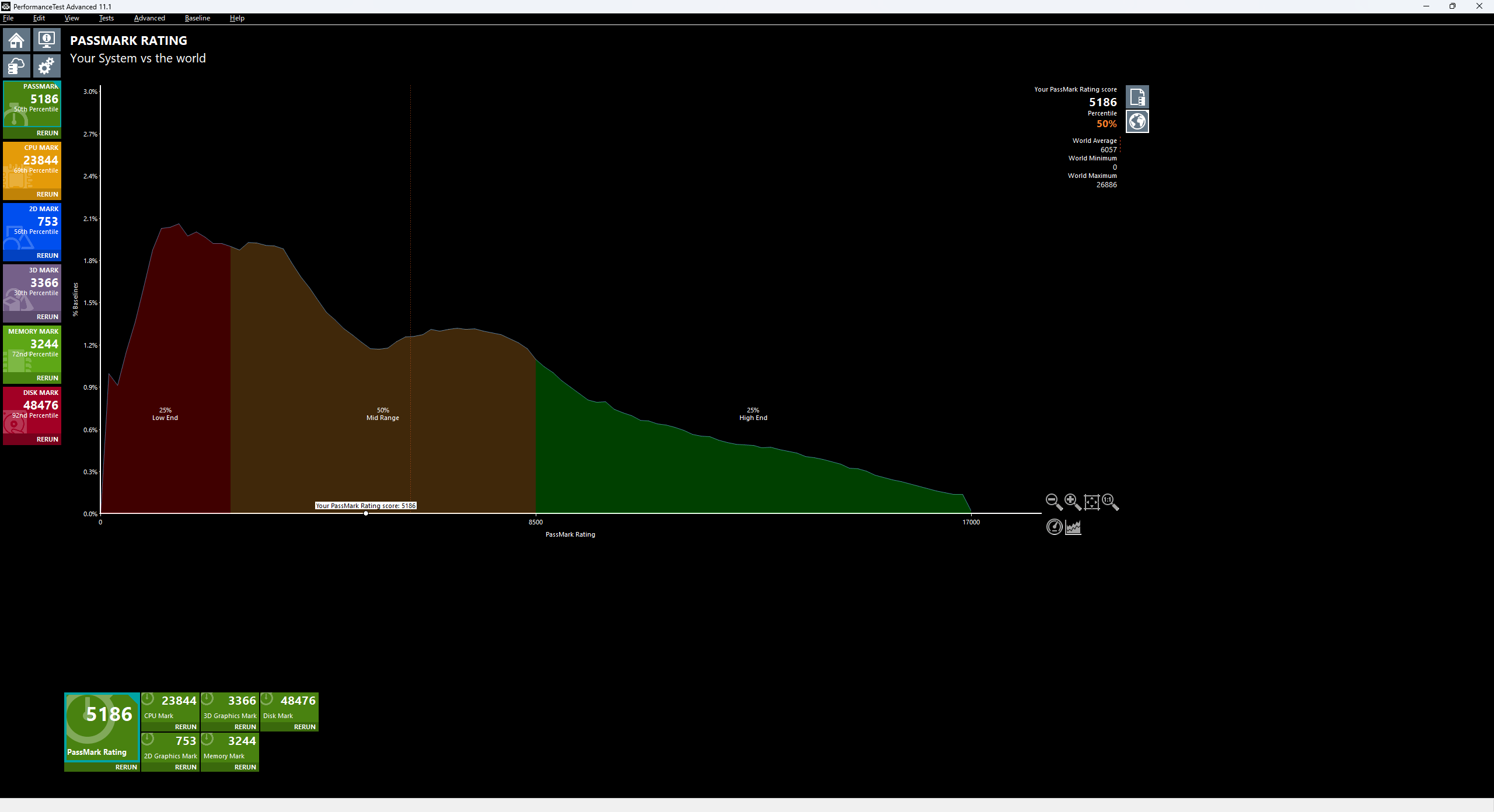
Task: Open the cloud baseline upload icon
Action: coord(16,66)
